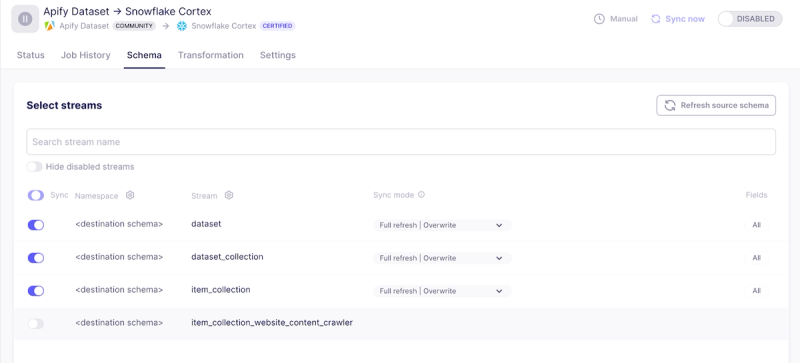
Task: Click the Sync now refresh icon
Action: pyautogui.click(x=656, y=19)
